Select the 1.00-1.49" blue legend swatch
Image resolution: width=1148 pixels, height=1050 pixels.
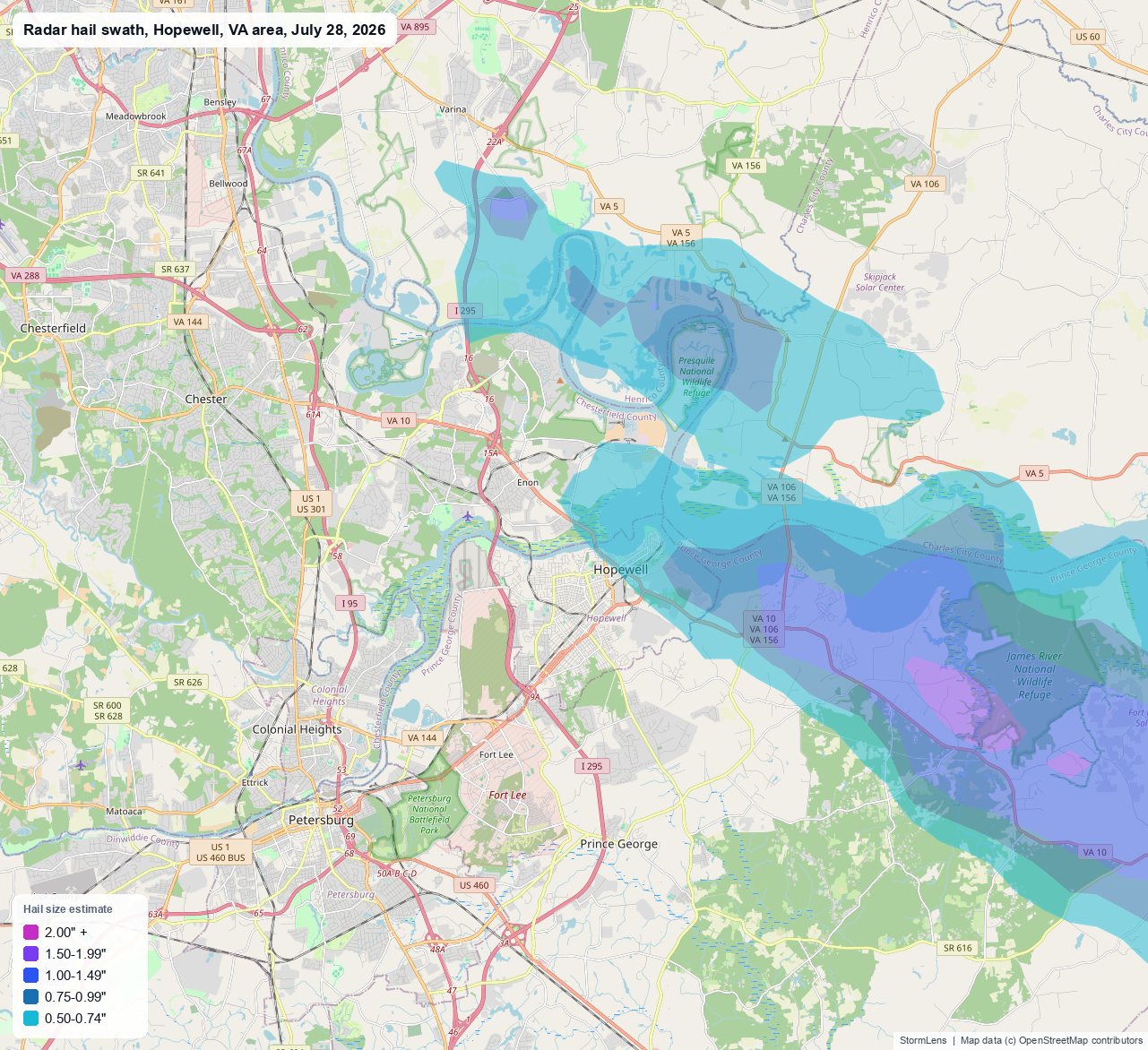(30, 975)
